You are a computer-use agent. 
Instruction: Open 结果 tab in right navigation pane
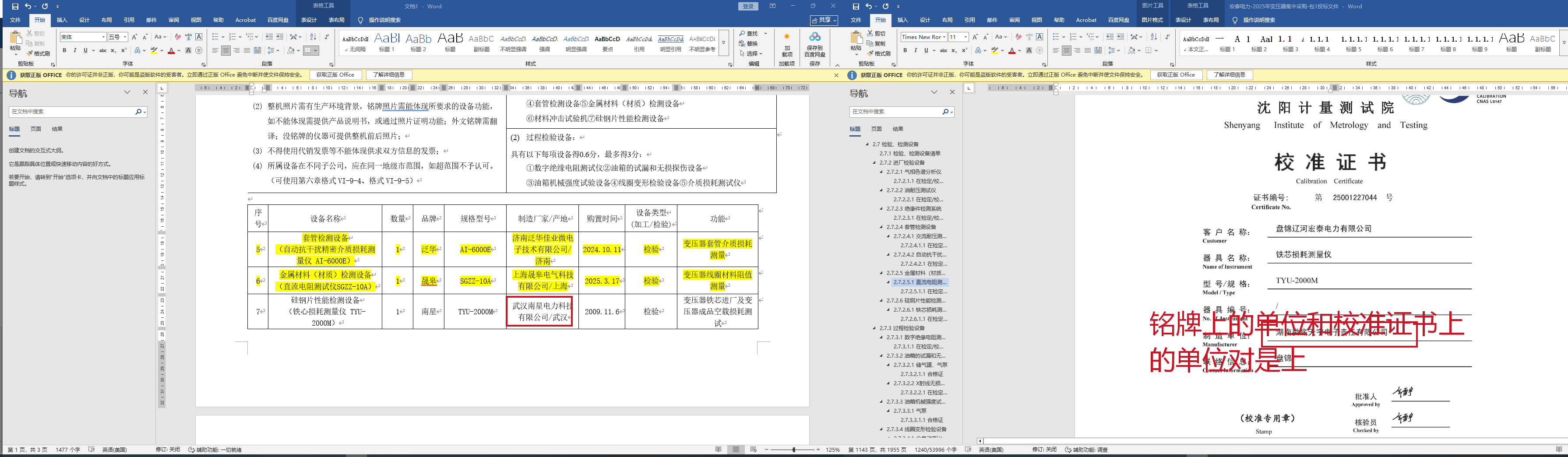(898, 129)
